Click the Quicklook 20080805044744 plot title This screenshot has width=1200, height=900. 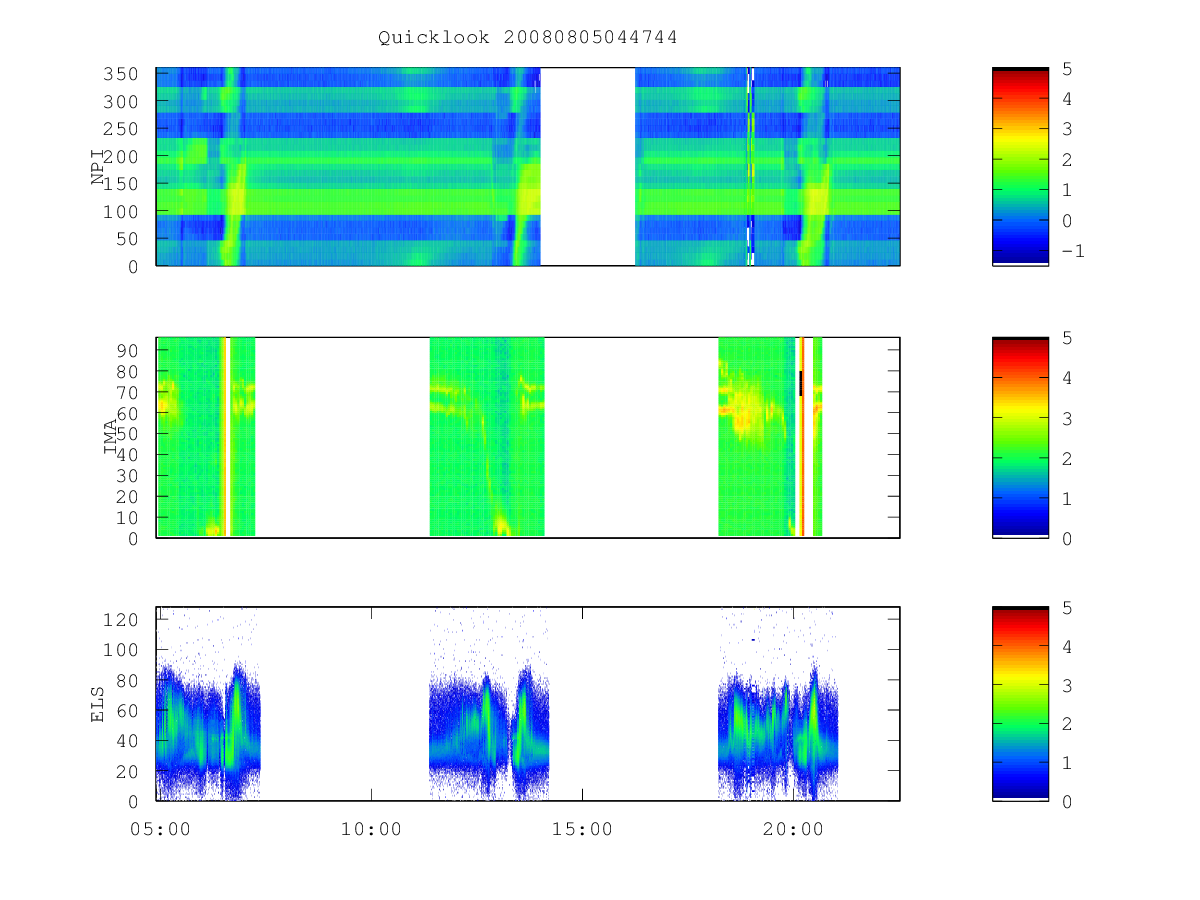[528, 37]
